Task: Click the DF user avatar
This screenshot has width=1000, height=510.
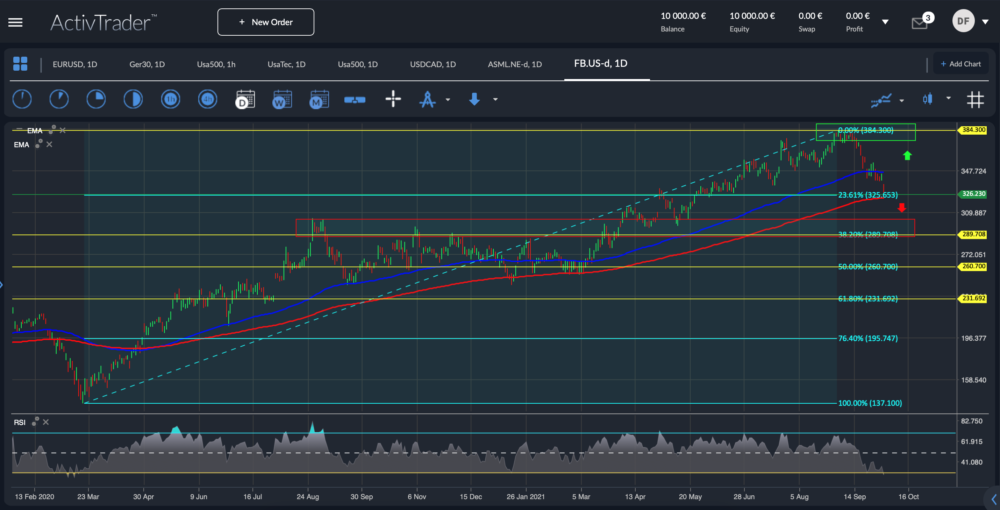Action: (963, 22)
